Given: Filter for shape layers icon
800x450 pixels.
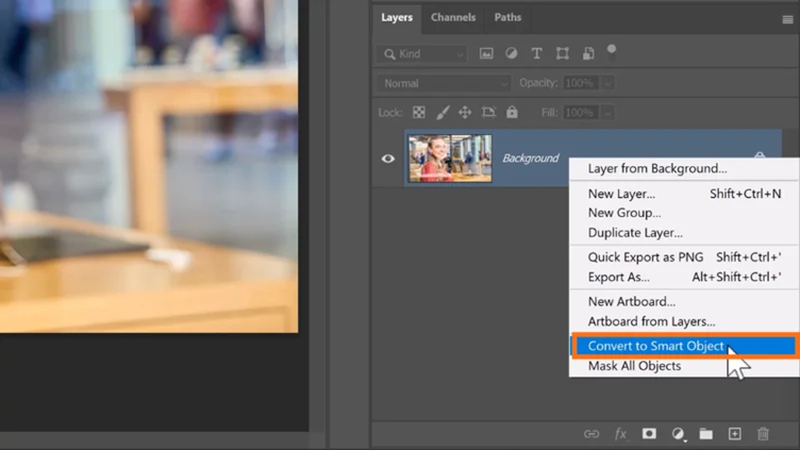Looking at the screenshot, I should pyautogui.click(x=562, y=54).
